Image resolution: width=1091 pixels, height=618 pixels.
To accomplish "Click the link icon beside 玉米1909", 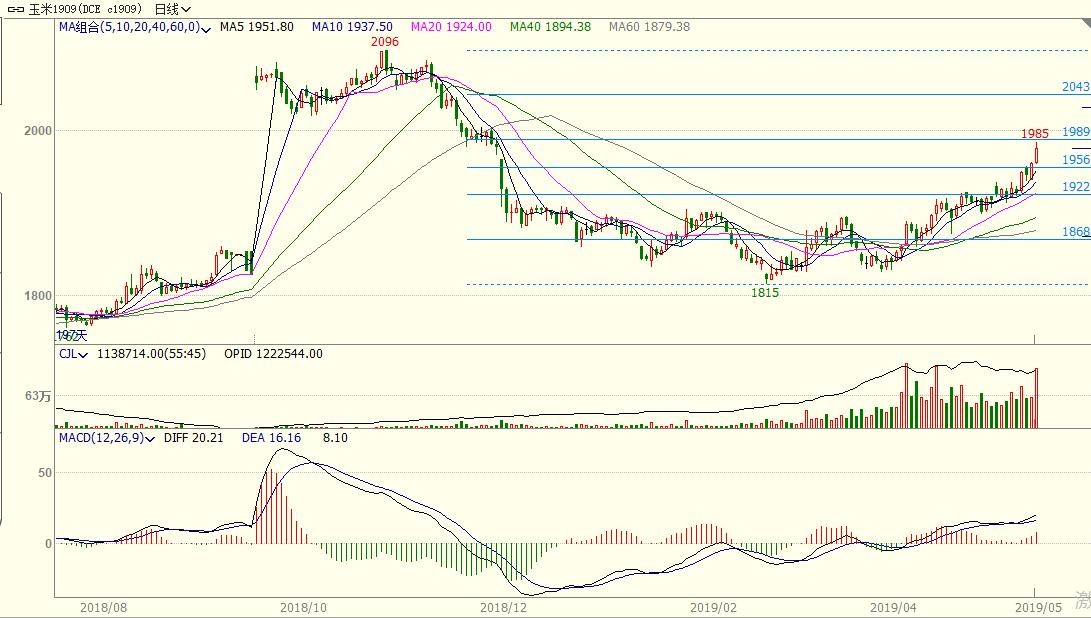I will [15, 9].
